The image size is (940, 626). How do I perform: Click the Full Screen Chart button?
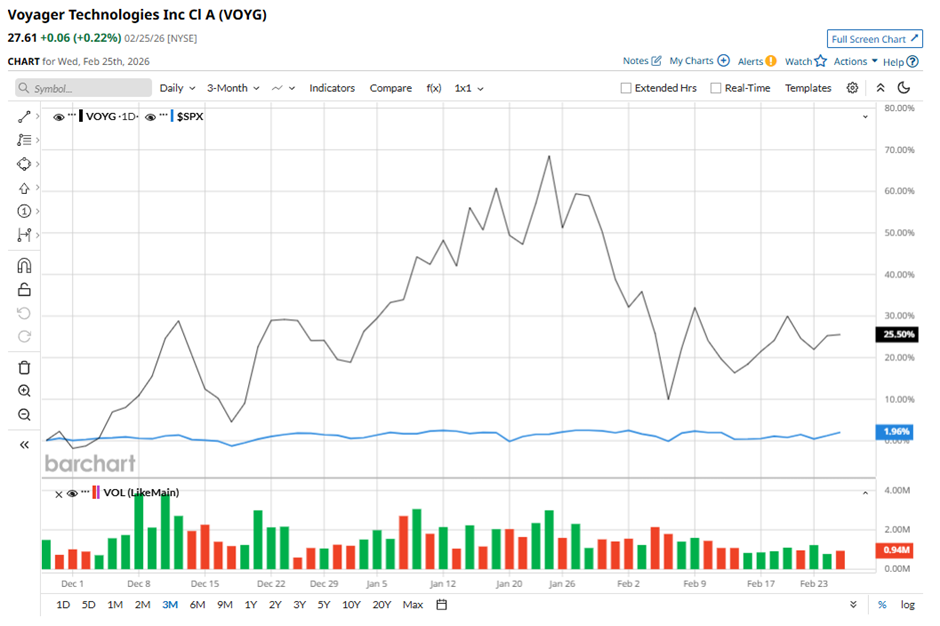click(x=874, y=39)
